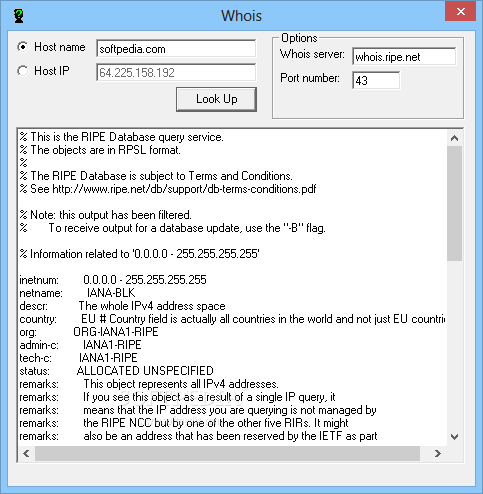
Task: Click 'The RIPE Database is subject to Terms' line
Action: tap(156, 176)
